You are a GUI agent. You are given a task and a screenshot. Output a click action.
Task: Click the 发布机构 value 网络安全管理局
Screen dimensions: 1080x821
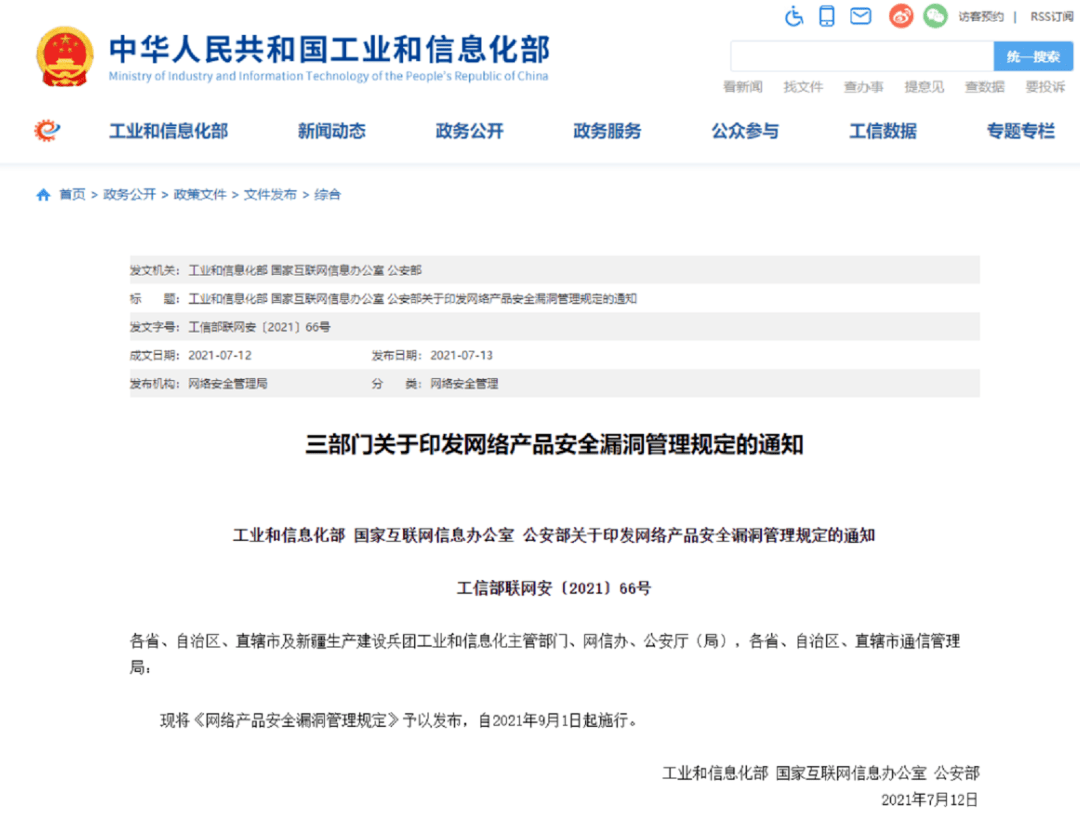tap(228, 384)
